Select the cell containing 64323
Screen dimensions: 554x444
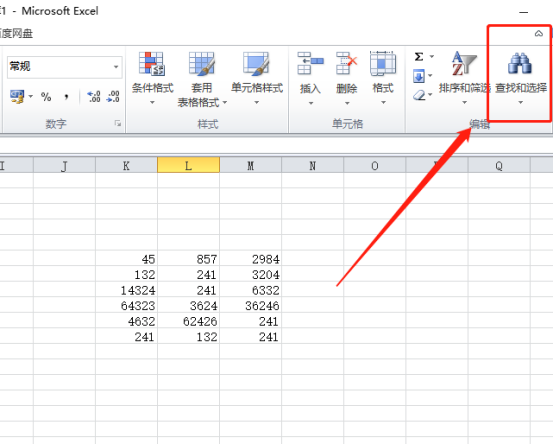(x=126, y=306)
